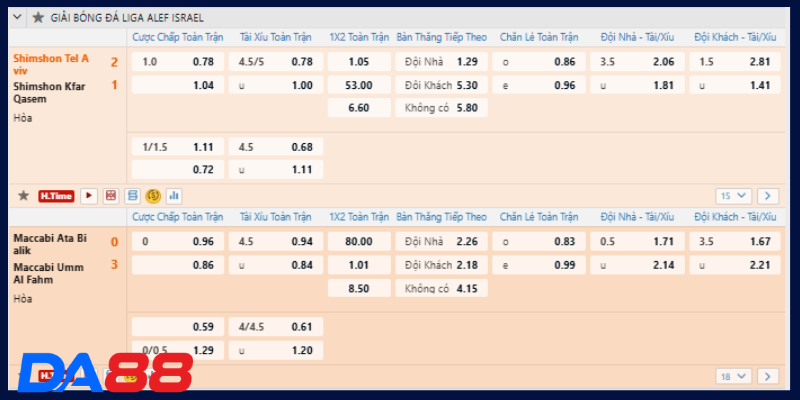Bet under at odds 1.00
800x400 pixels.
(276, 85)
